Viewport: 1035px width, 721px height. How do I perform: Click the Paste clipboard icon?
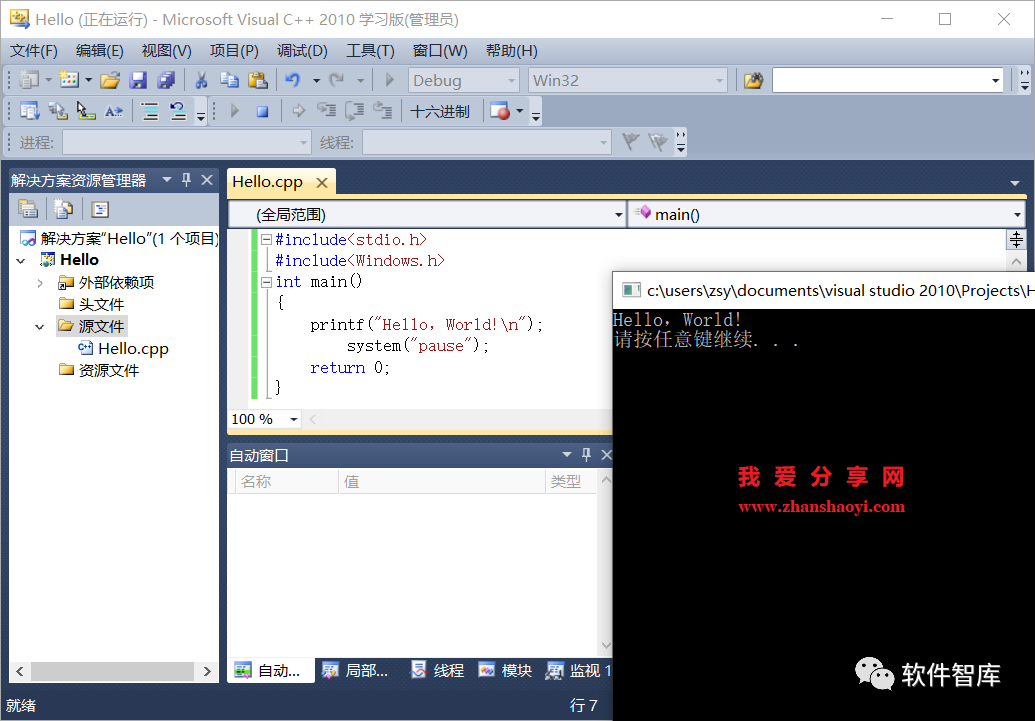coord(257,80)
